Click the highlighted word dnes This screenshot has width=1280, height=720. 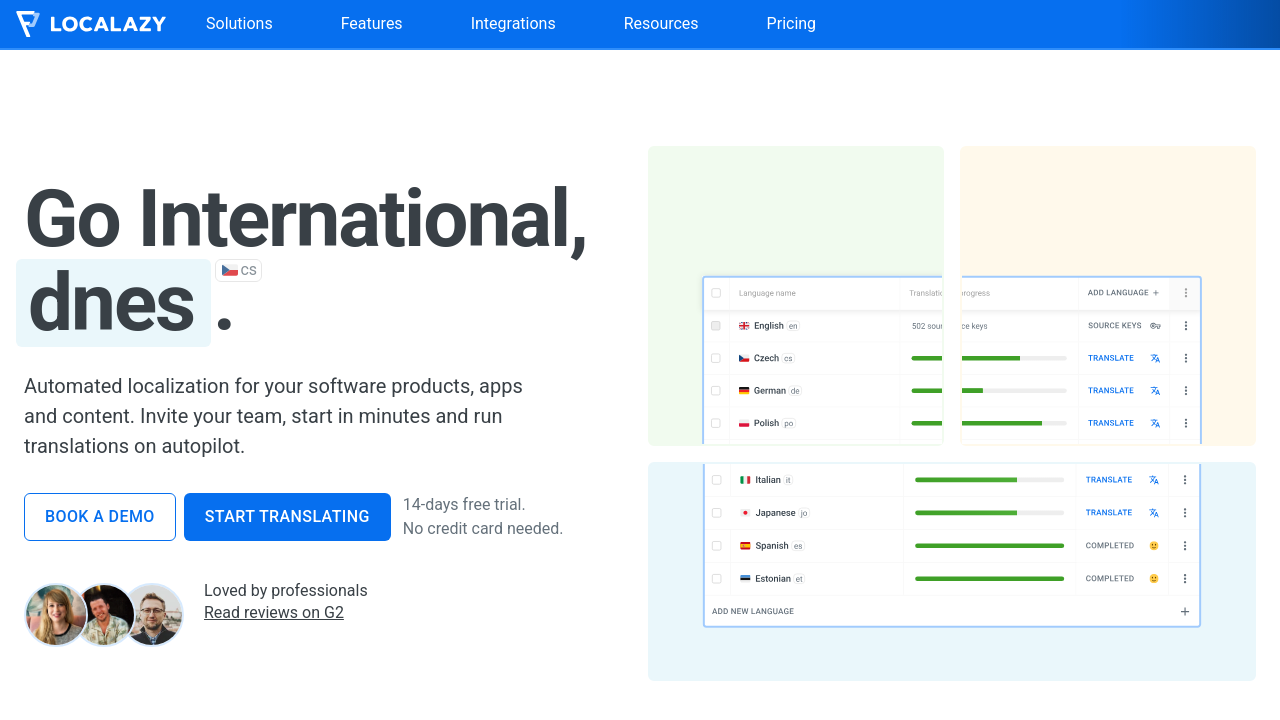[113, 303]
